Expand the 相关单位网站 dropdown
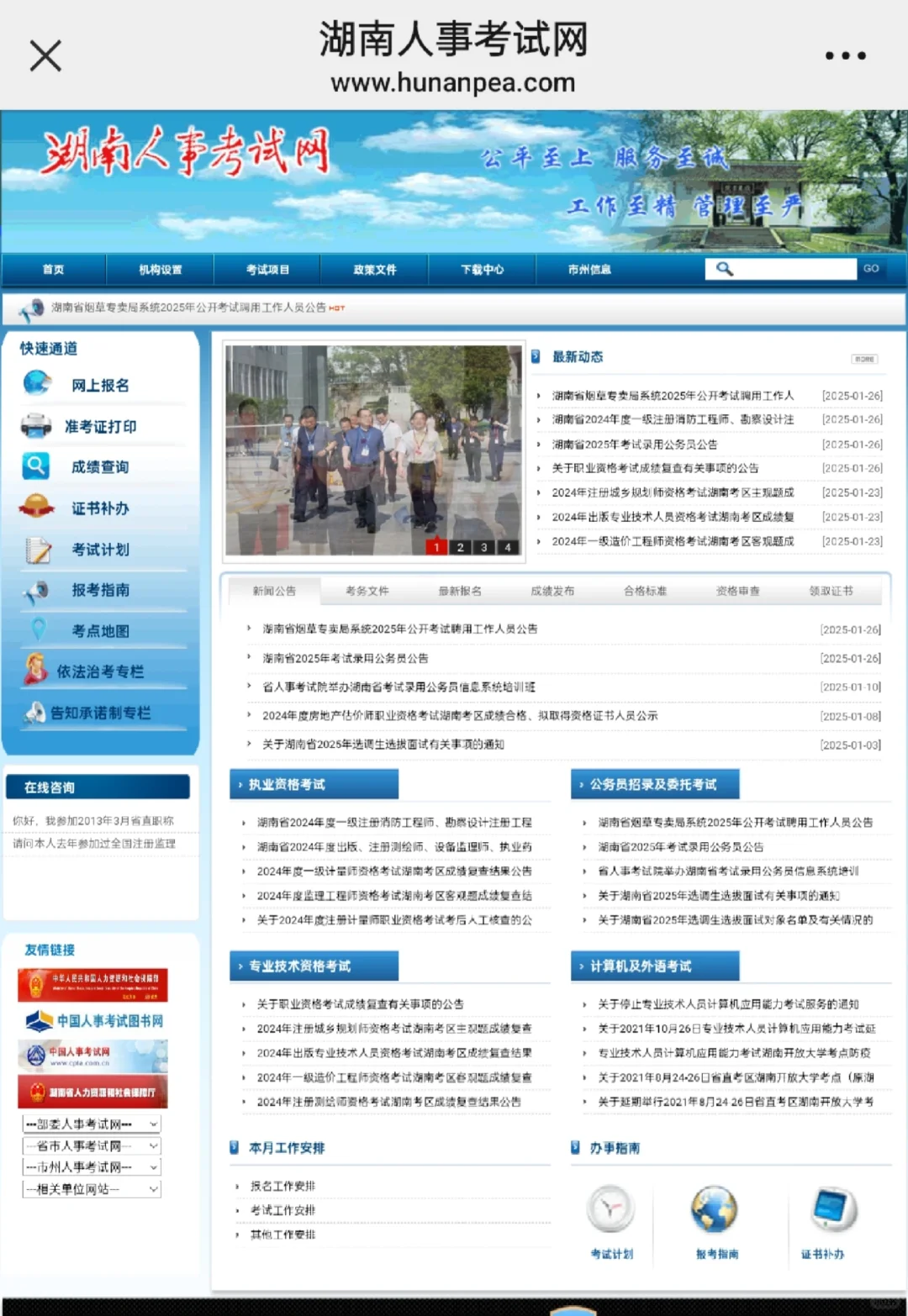This screenshot has height=1316, width=908. tap(91, 1188)
